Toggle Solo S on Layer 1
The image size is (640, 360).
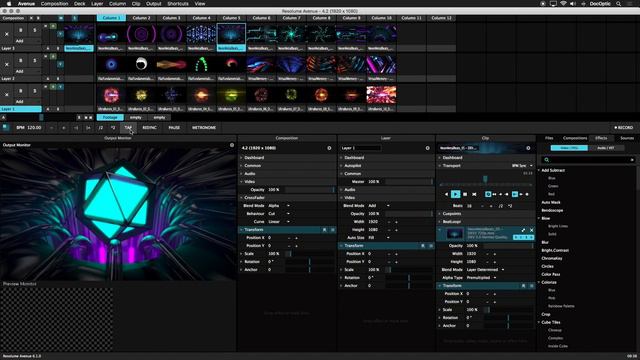[35, 91]
